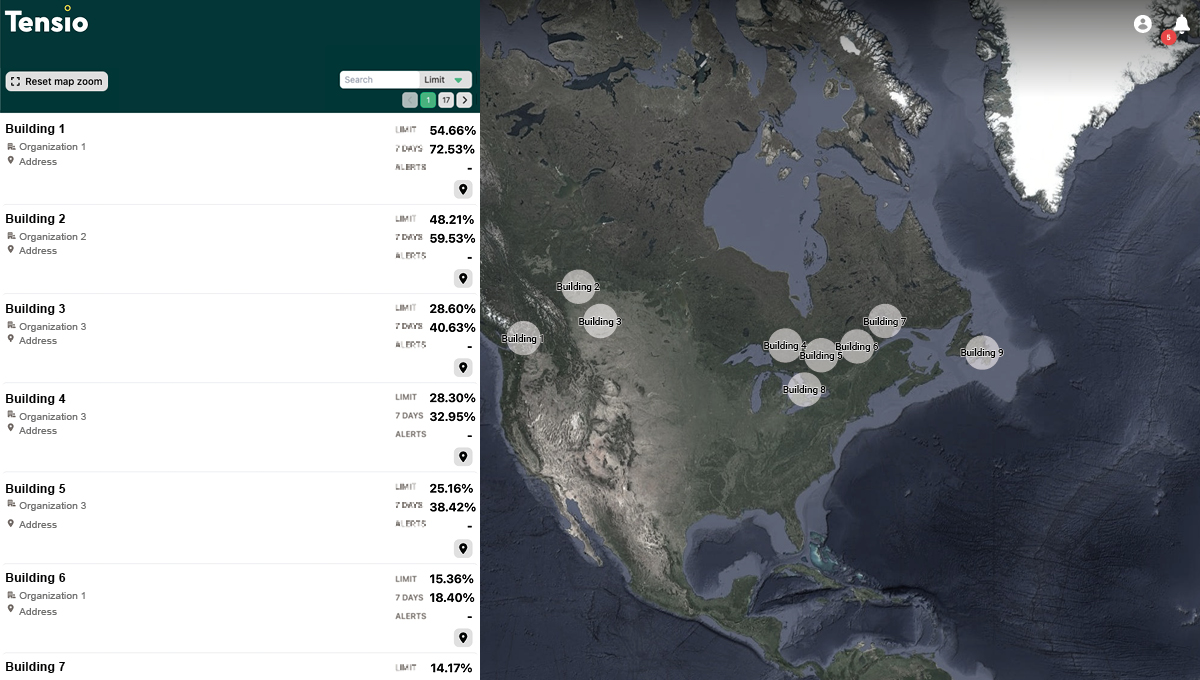1200x680 pixels.
Task: Click the 54.66% limit value
Action: click(x=452, y=130)
